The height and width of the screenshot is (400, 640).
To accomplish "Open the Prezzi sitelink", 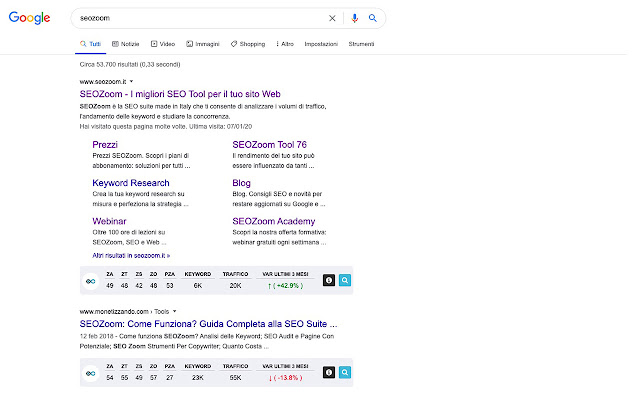I will pos(105,145).
